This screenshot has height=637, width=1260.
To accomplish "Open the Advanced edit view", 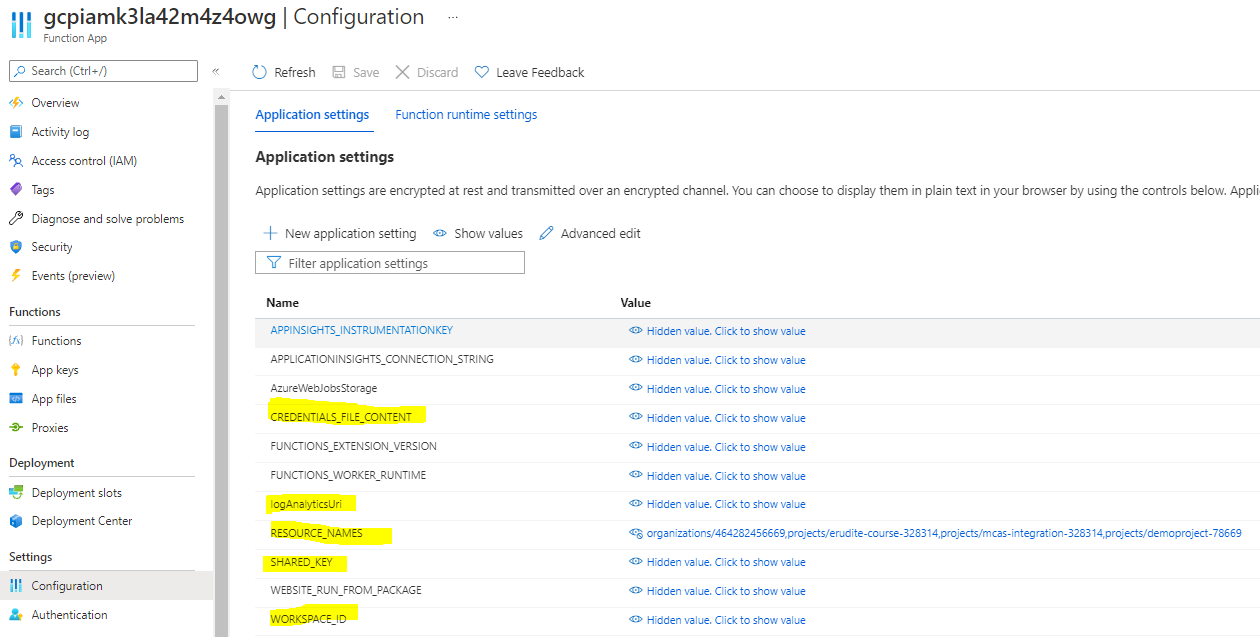I will pyautogui.click(x=589, y=233).
